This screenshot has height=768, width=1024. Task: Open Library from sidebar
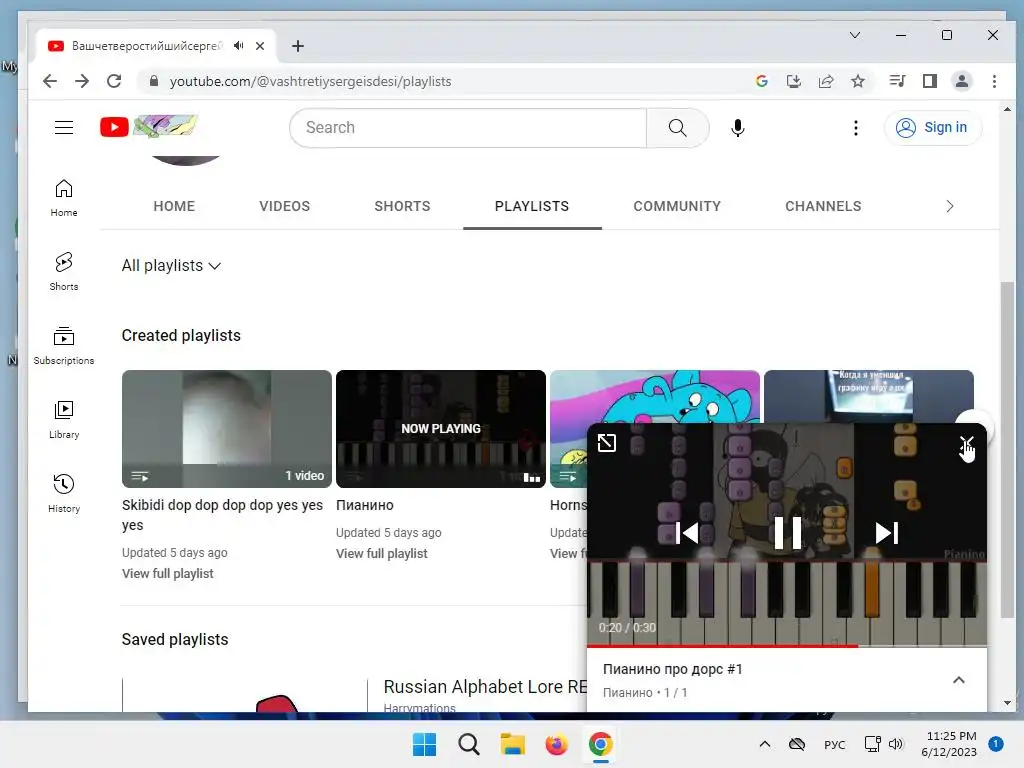coord(64,419)
